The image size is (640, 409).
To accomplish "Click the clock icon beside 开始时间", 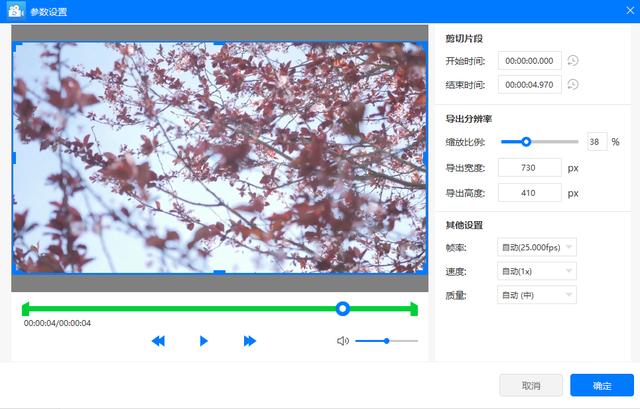I will [x=573, y=61].
